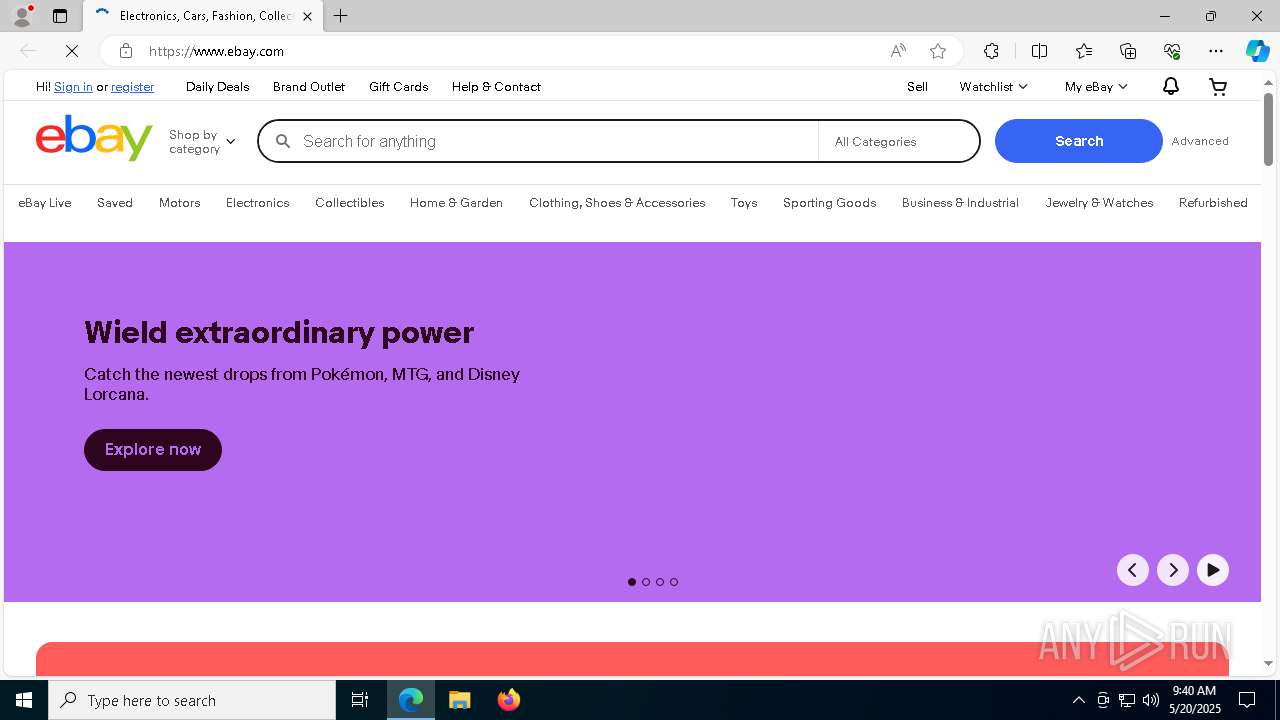Viewport: 1280px width, 720px height.
Task: Open Daily Deals link
Action: [217, 87]
